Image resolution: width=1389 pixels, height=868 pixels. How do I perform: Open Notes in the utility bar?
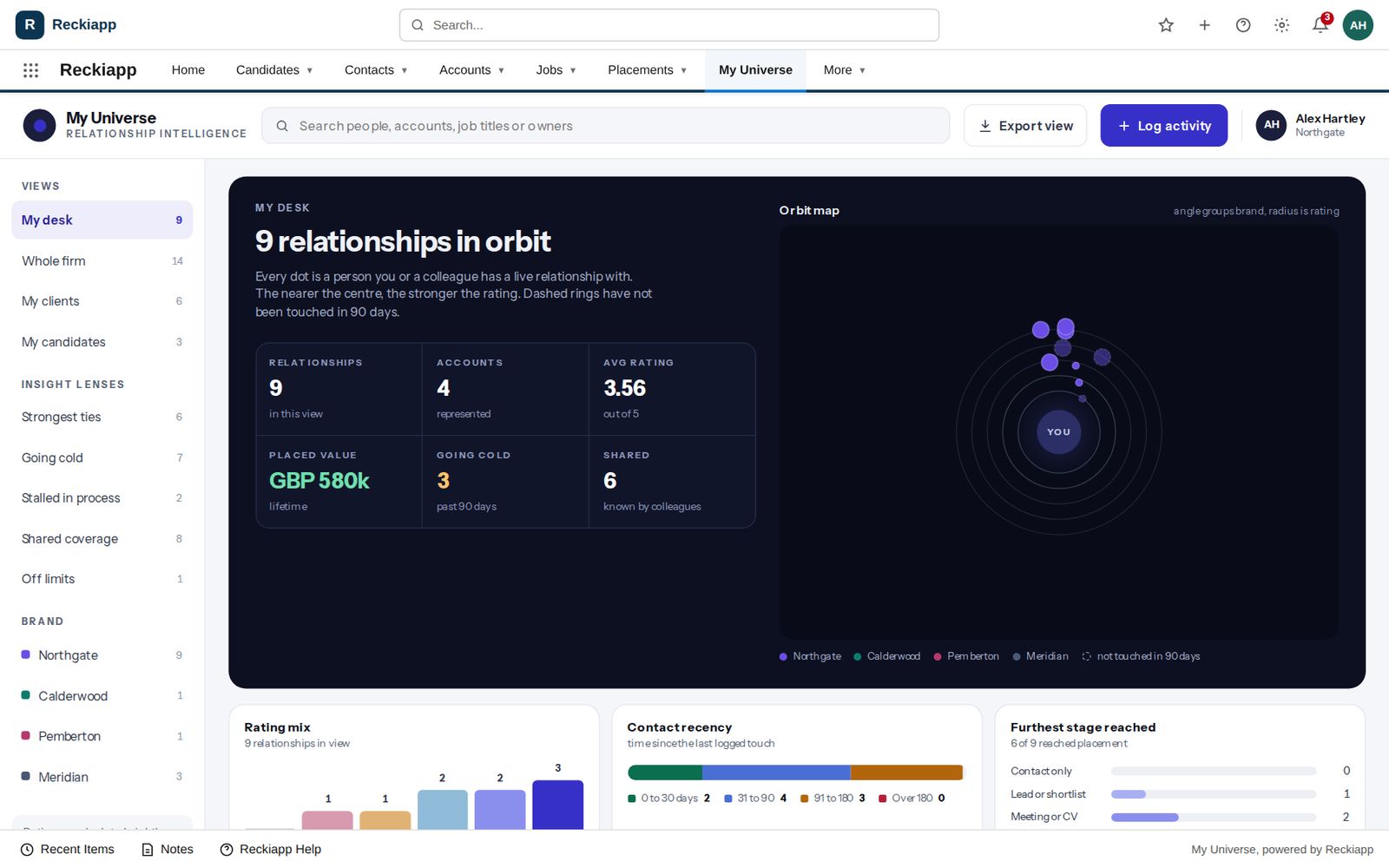168,850
